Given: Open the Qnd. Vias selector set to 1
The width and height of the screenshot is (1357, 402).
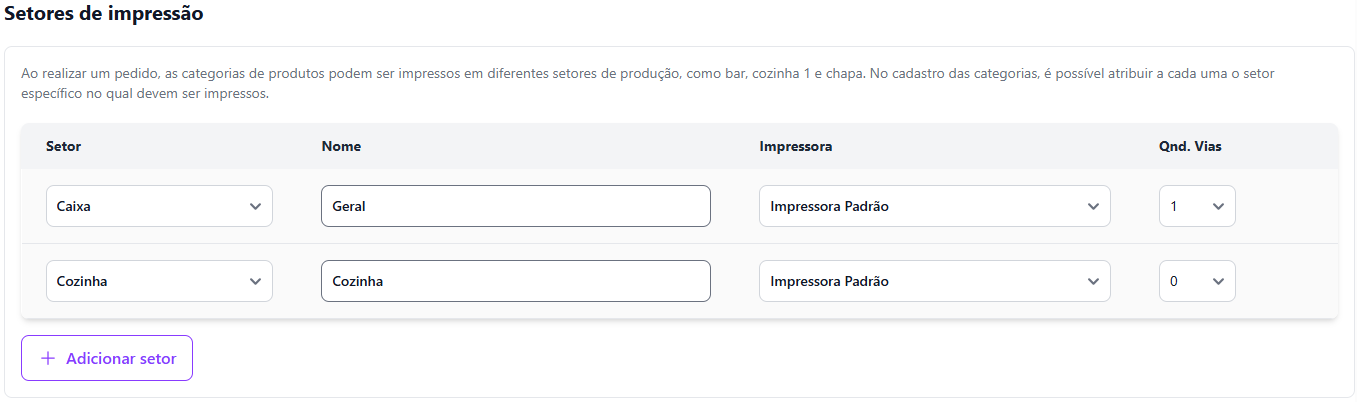Looking at the screenshot, I should [1196, 207].
